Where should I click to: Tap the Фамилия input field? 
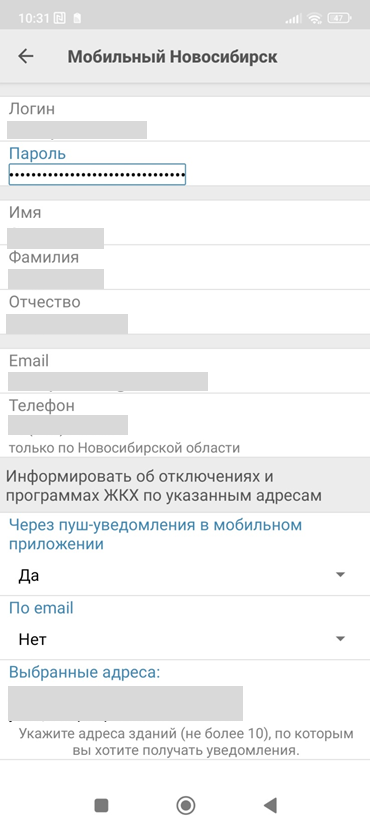56,279
